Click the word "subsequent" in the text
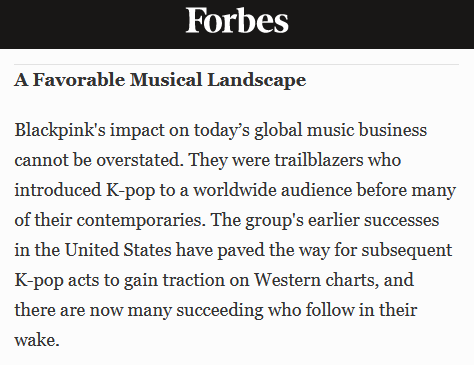This screenshot has height=365, width=474. pos(407,250)
